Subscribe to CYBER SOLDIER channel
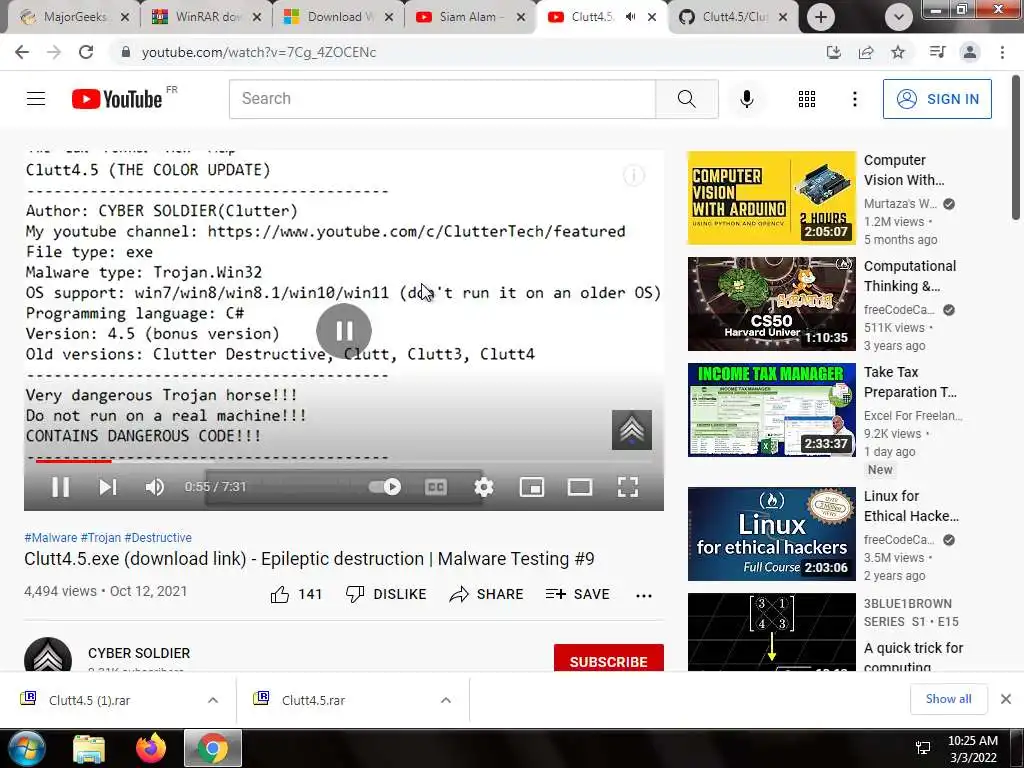This screenshot has width=1024, height=768. click(609, 658)
